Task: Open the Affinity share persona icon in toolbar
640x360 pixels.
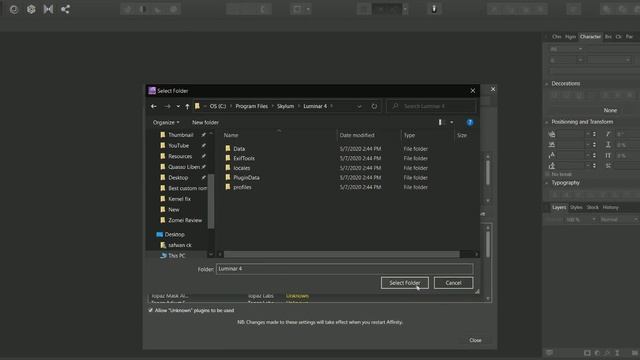Action: pos(65,9)
